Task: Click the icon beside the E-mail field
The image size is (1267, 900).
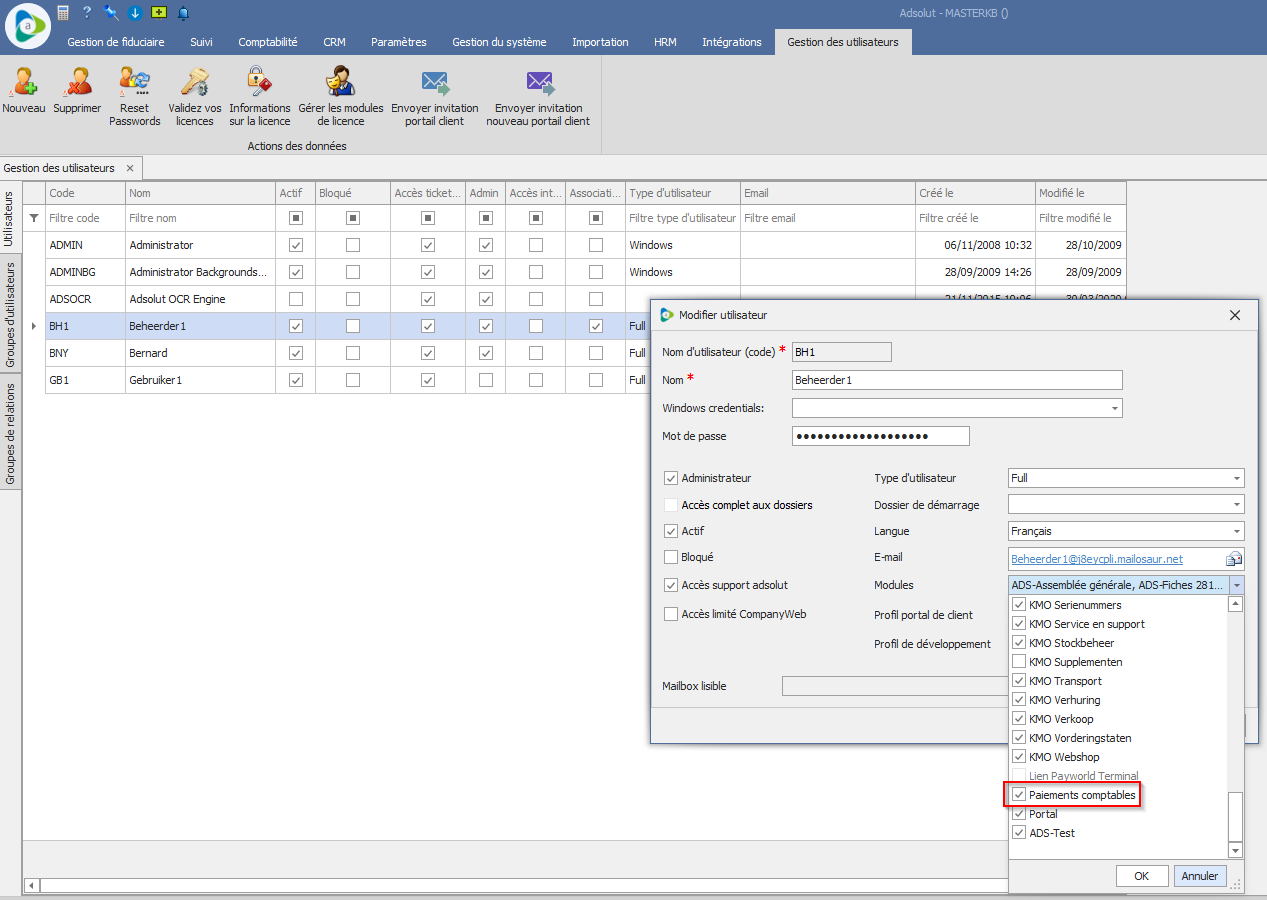Action: click(1234, 559)
